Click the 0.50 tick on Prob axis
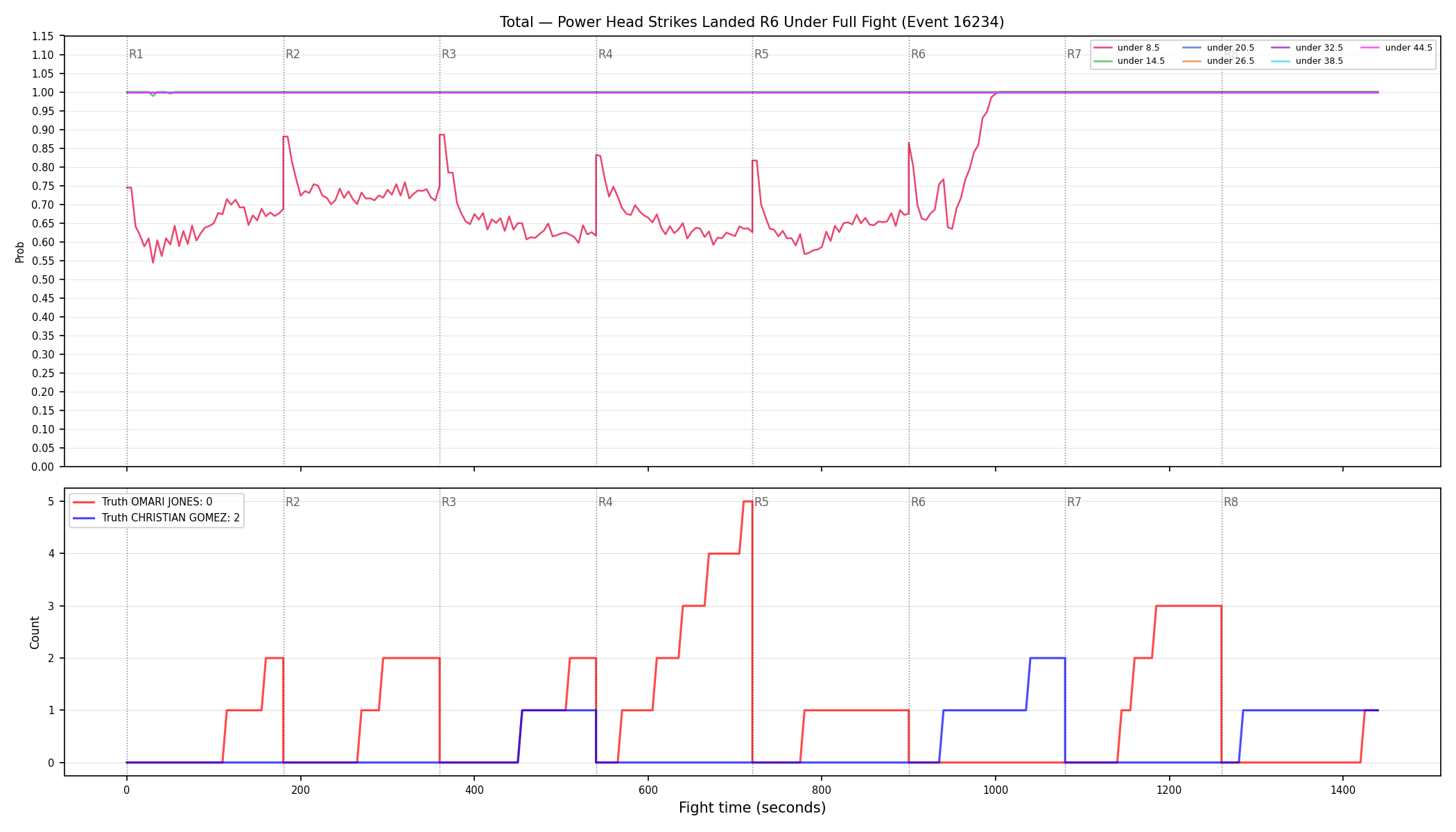Viewport: 1456px width, 832px height. [43, 279]
